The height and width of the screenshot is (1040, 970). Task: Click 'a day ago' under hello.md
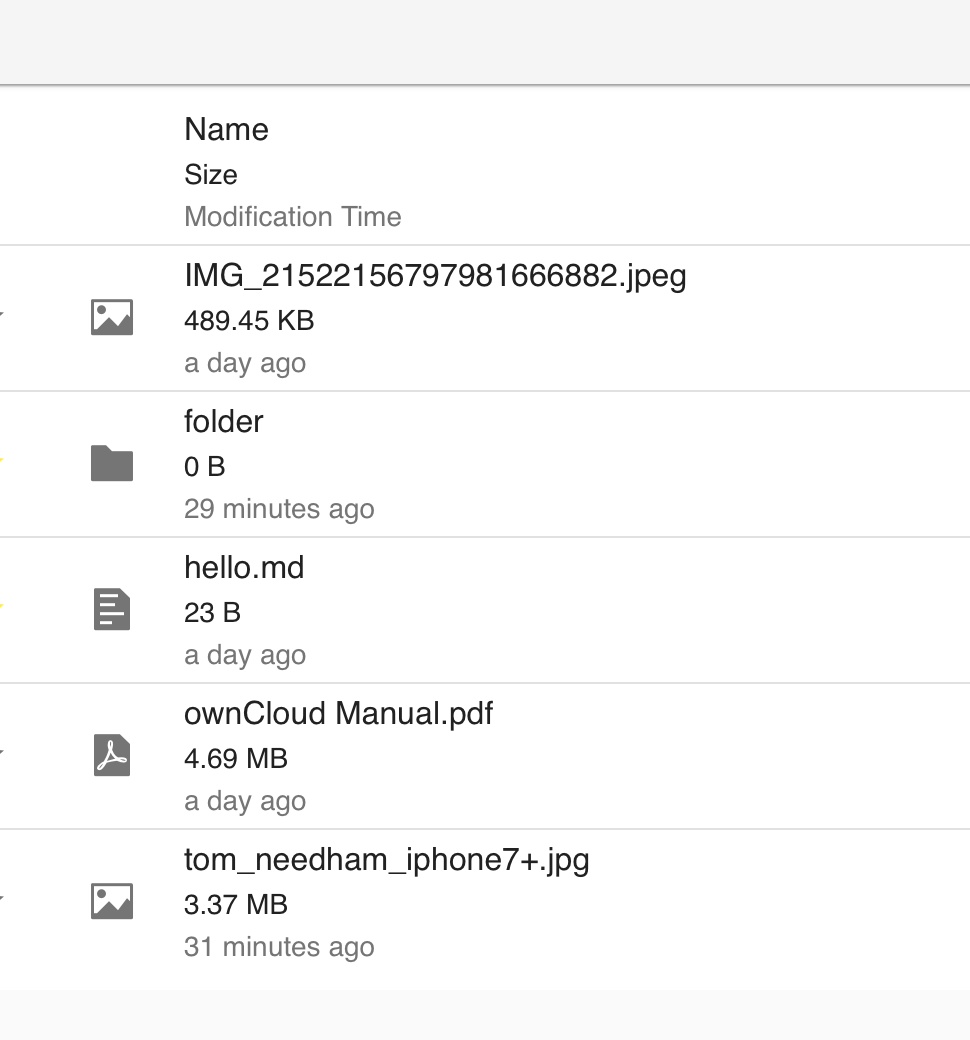pyautogui.click(x=245, y=655)
